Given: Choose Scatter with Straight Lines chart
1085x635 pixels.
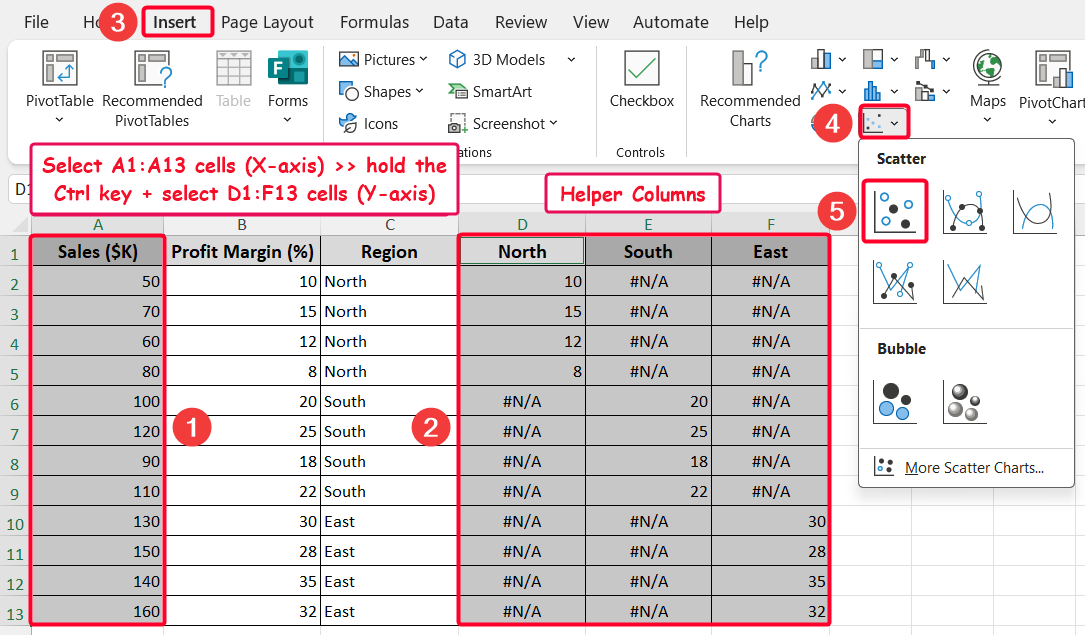Looking at the screenshot, I should (964, 281).
